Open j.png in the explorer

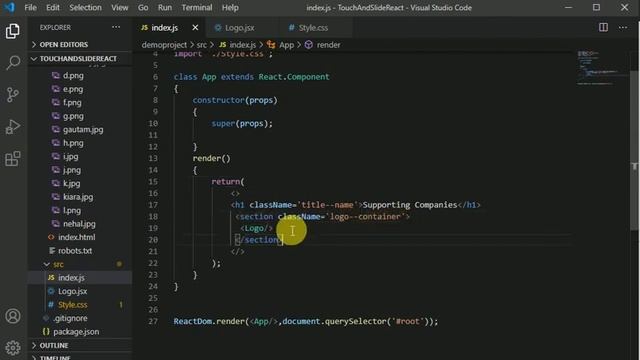[x=72, y=170]
